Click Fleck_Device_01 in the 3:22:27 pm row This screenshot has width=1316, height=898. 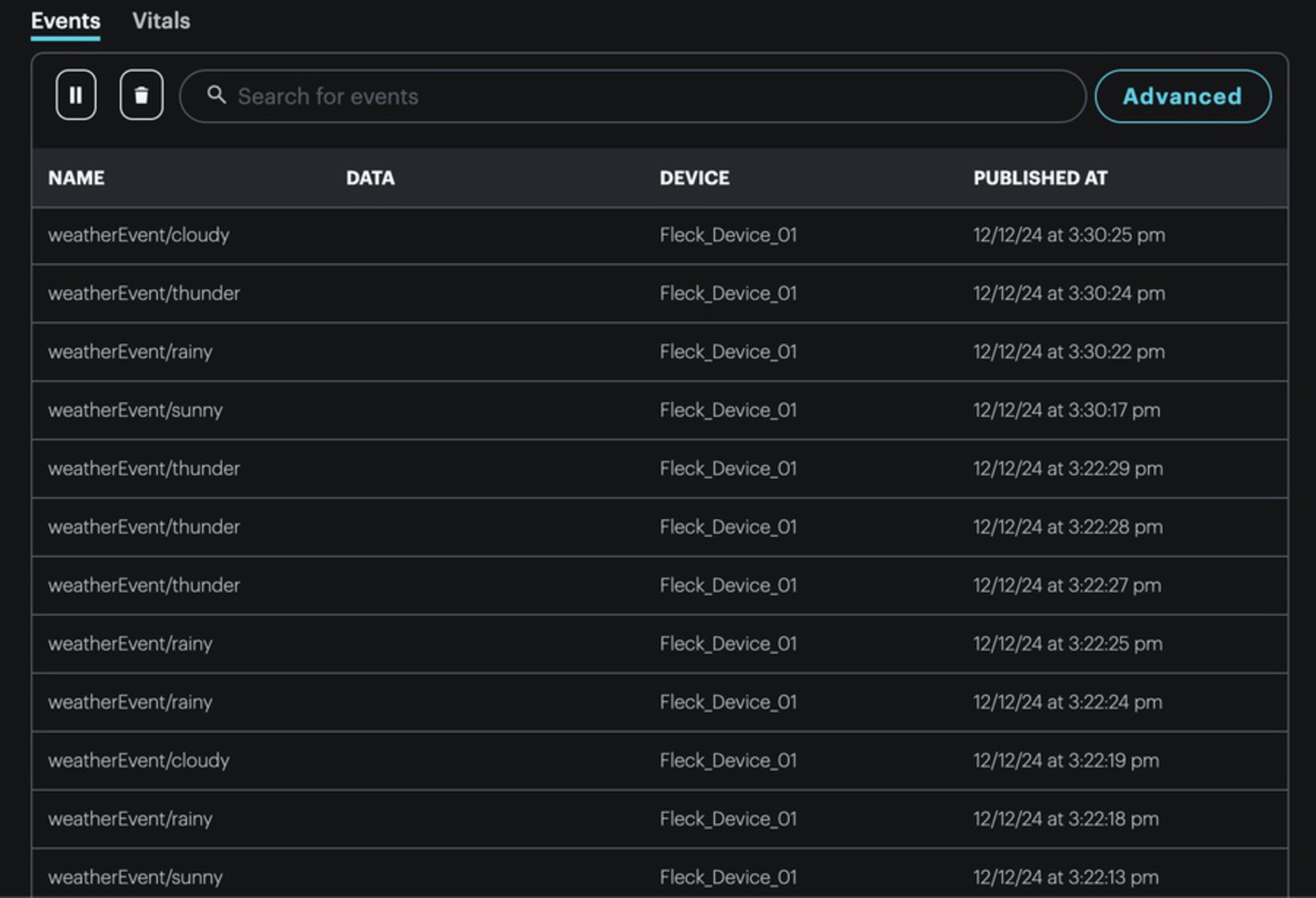click(x=728, y=585)
